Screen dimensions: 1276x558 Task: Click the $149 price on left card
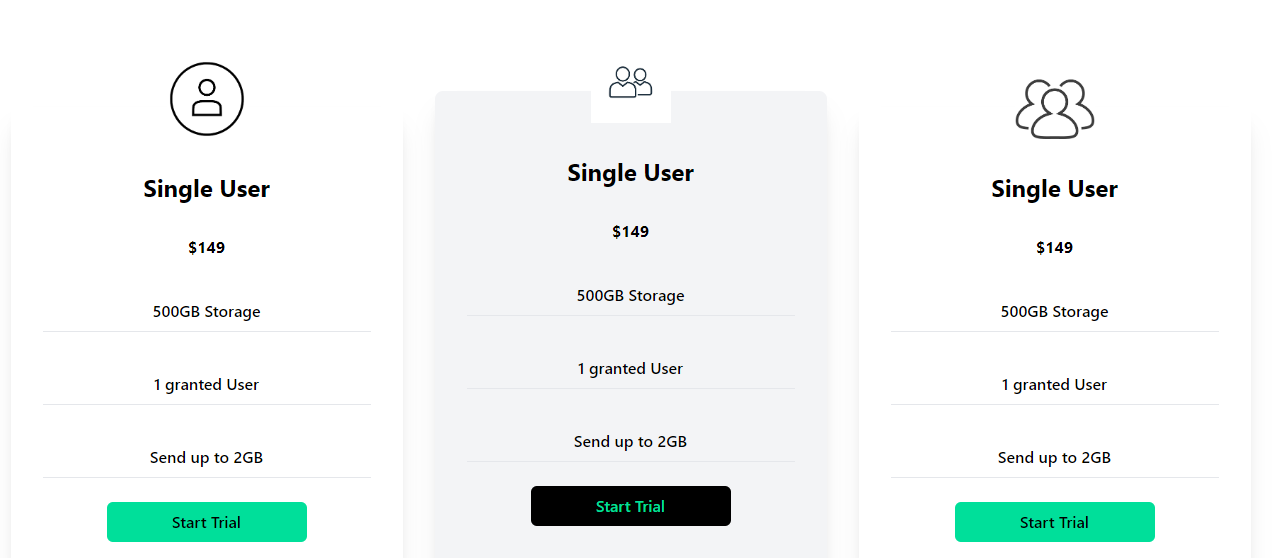207,248
